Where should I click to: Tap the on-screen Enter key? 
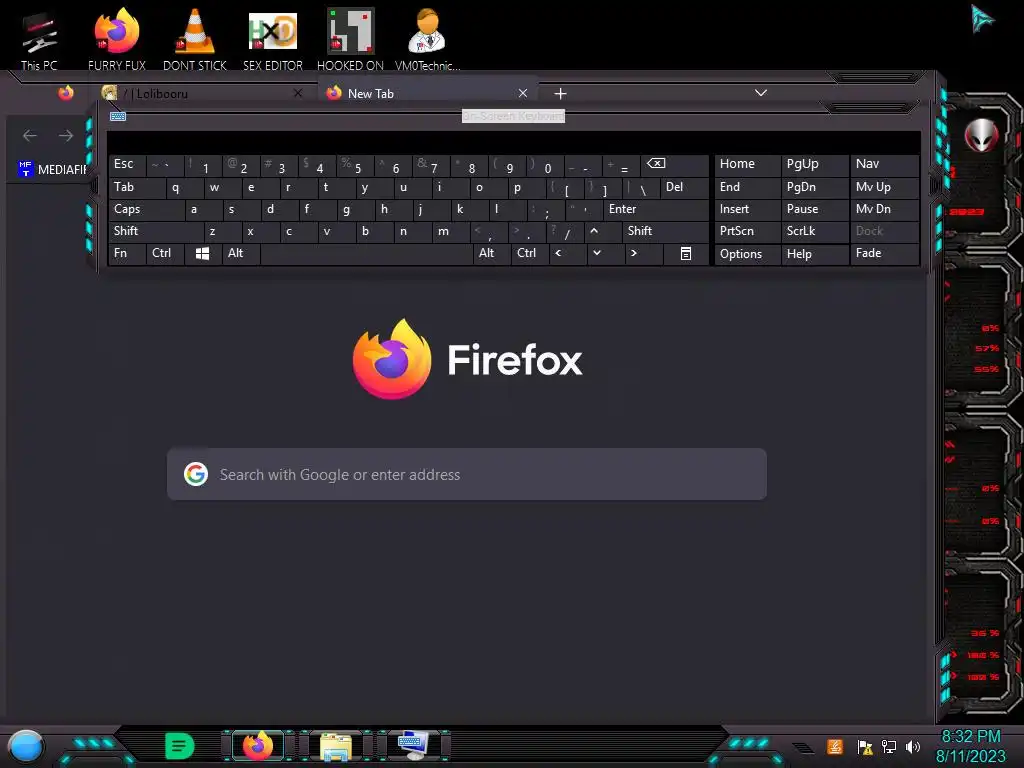[x=656, y=209]
